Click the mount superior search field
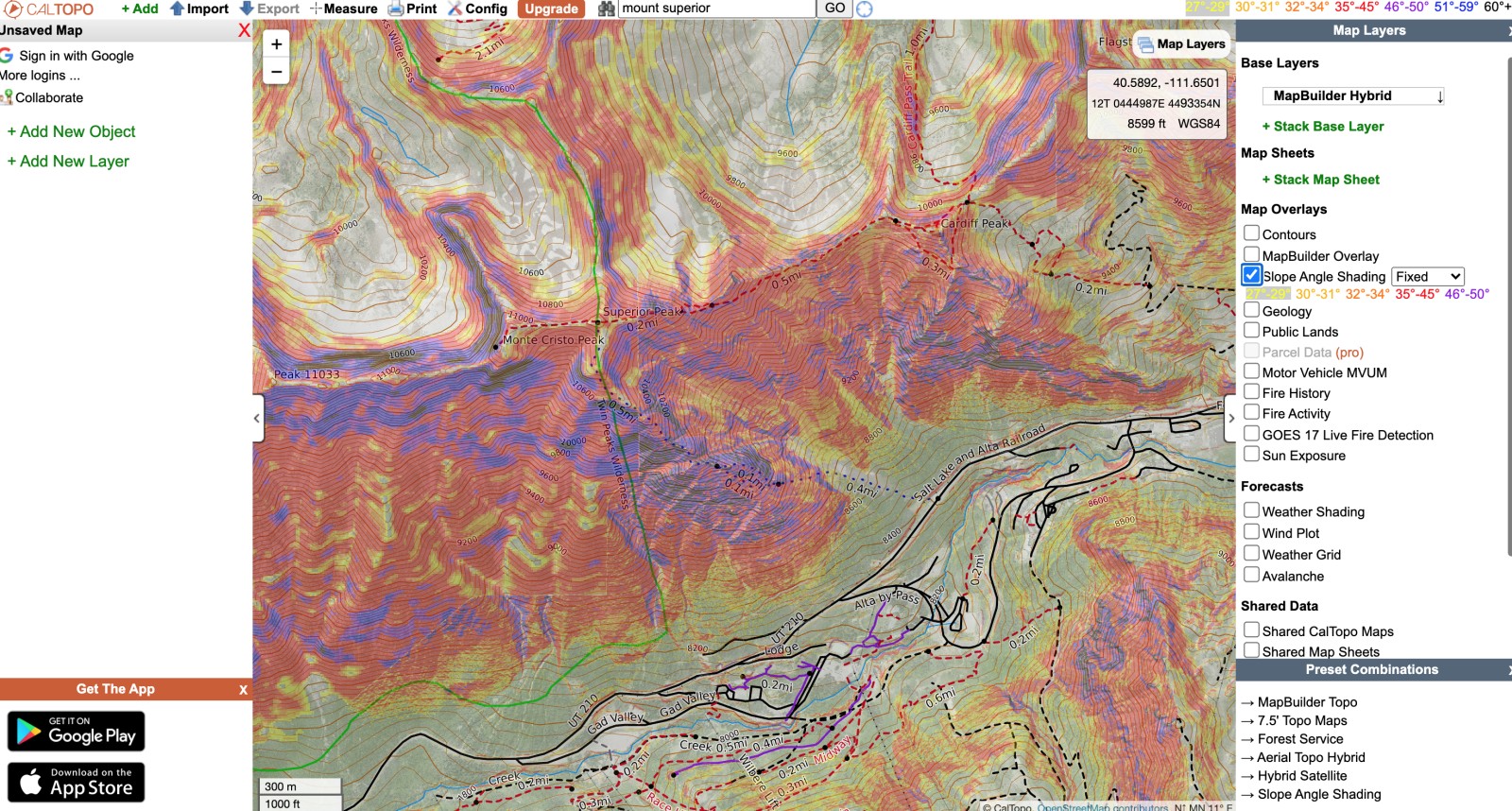The height and width of the screenshot is (811, 1512). [x=716, y=9]
